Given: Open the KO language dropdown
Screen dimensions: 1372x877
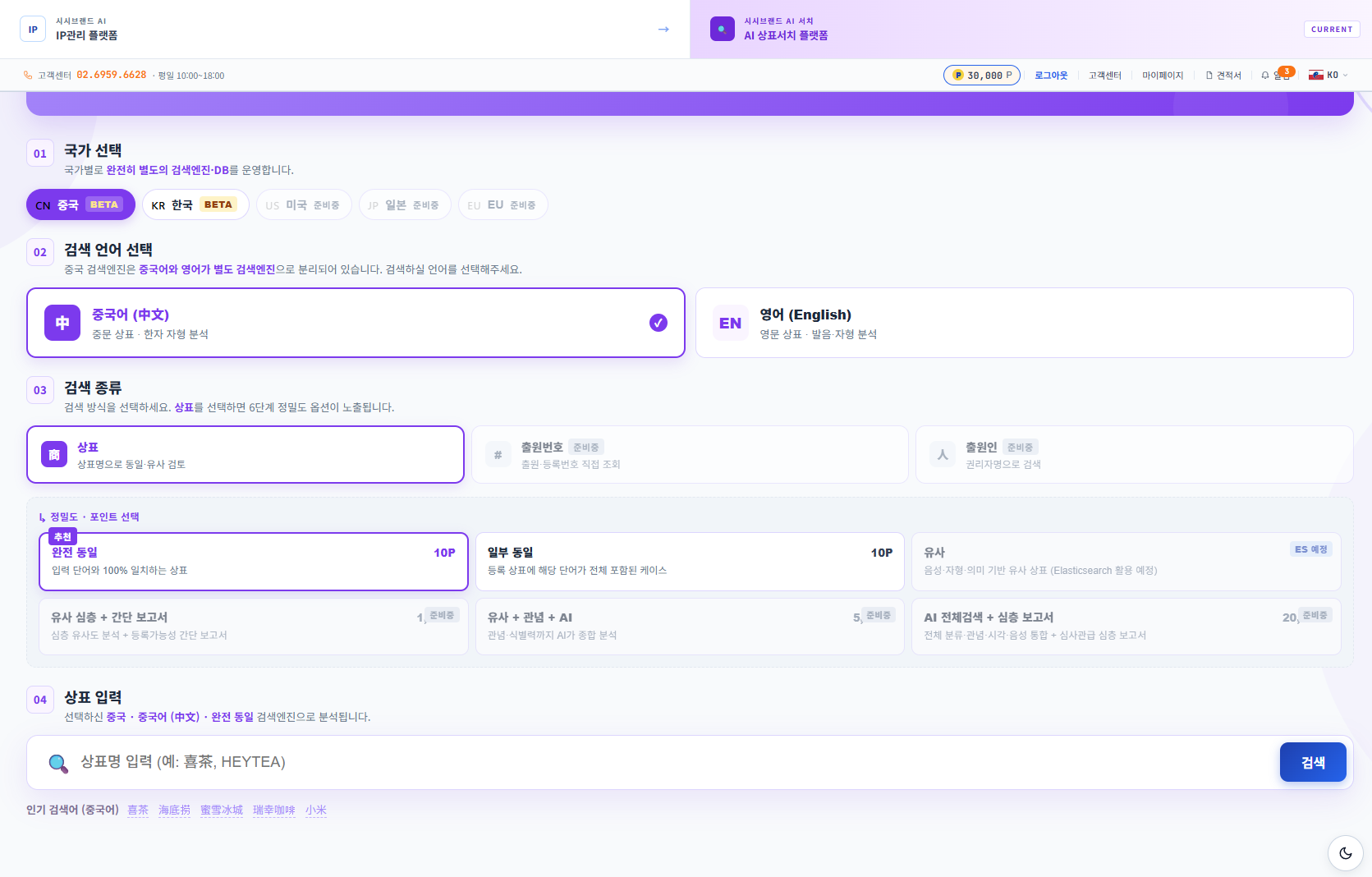Looking at the screenshot, I should tap(1328, 76).
